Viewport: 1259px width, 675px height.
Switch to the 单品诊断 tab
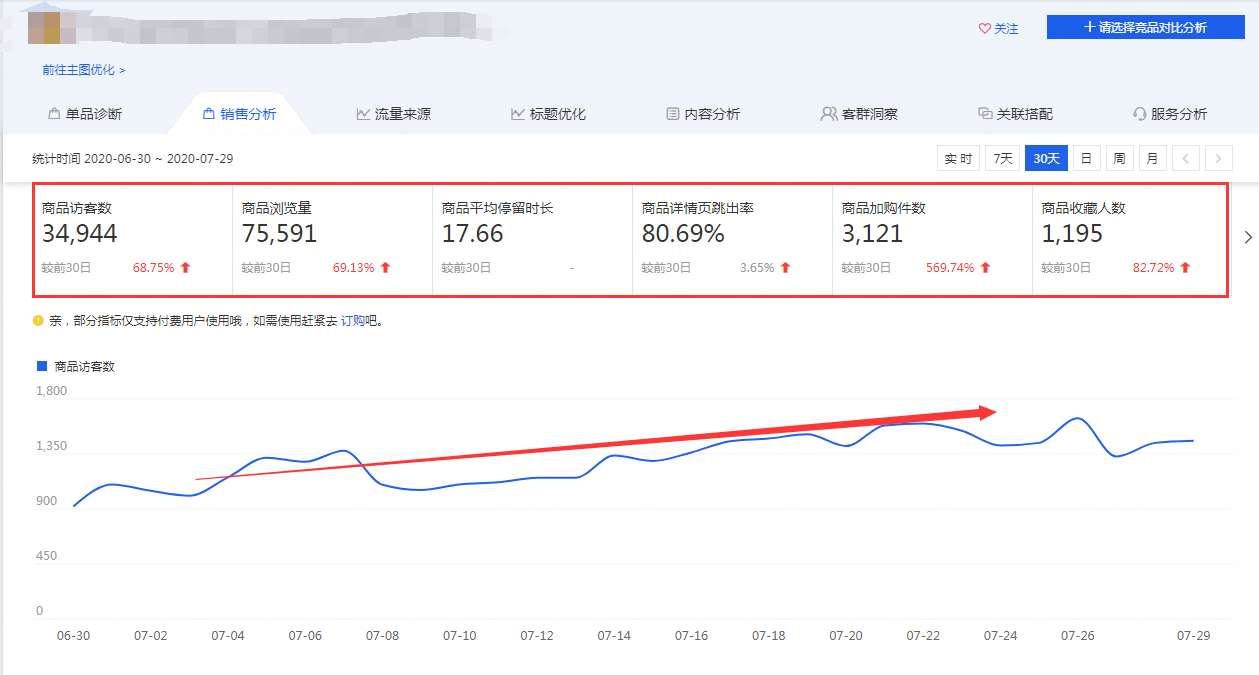pyautogui.click(x=85, y=114)
